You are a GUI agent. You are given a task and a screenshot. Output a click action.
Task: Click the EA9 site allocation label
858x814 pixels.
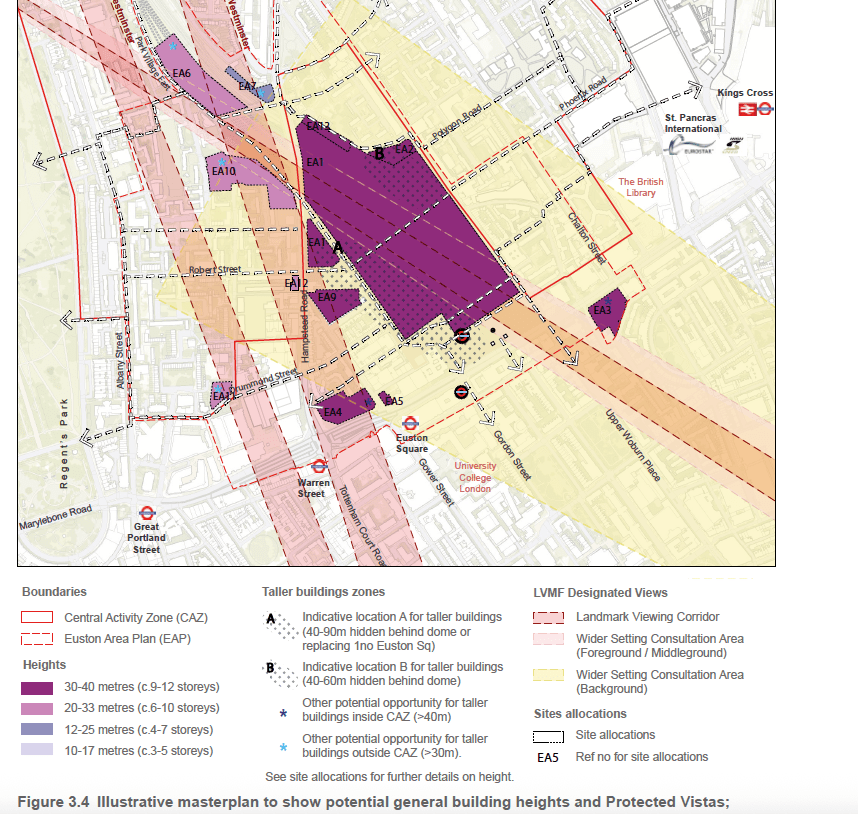click(x=327, y=297)
